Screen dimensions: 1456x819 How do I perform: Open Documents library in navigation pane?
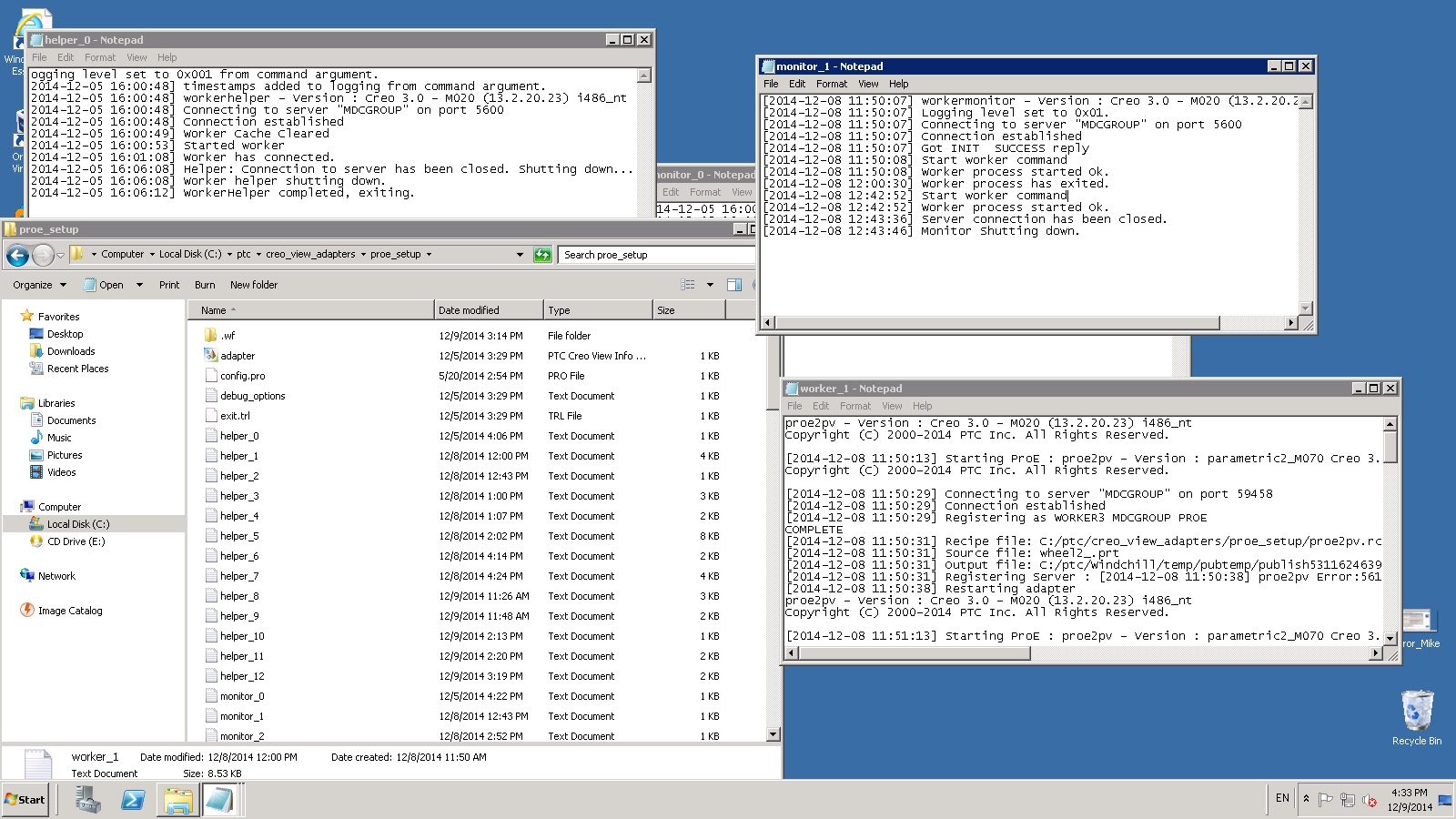pos(71,420)
